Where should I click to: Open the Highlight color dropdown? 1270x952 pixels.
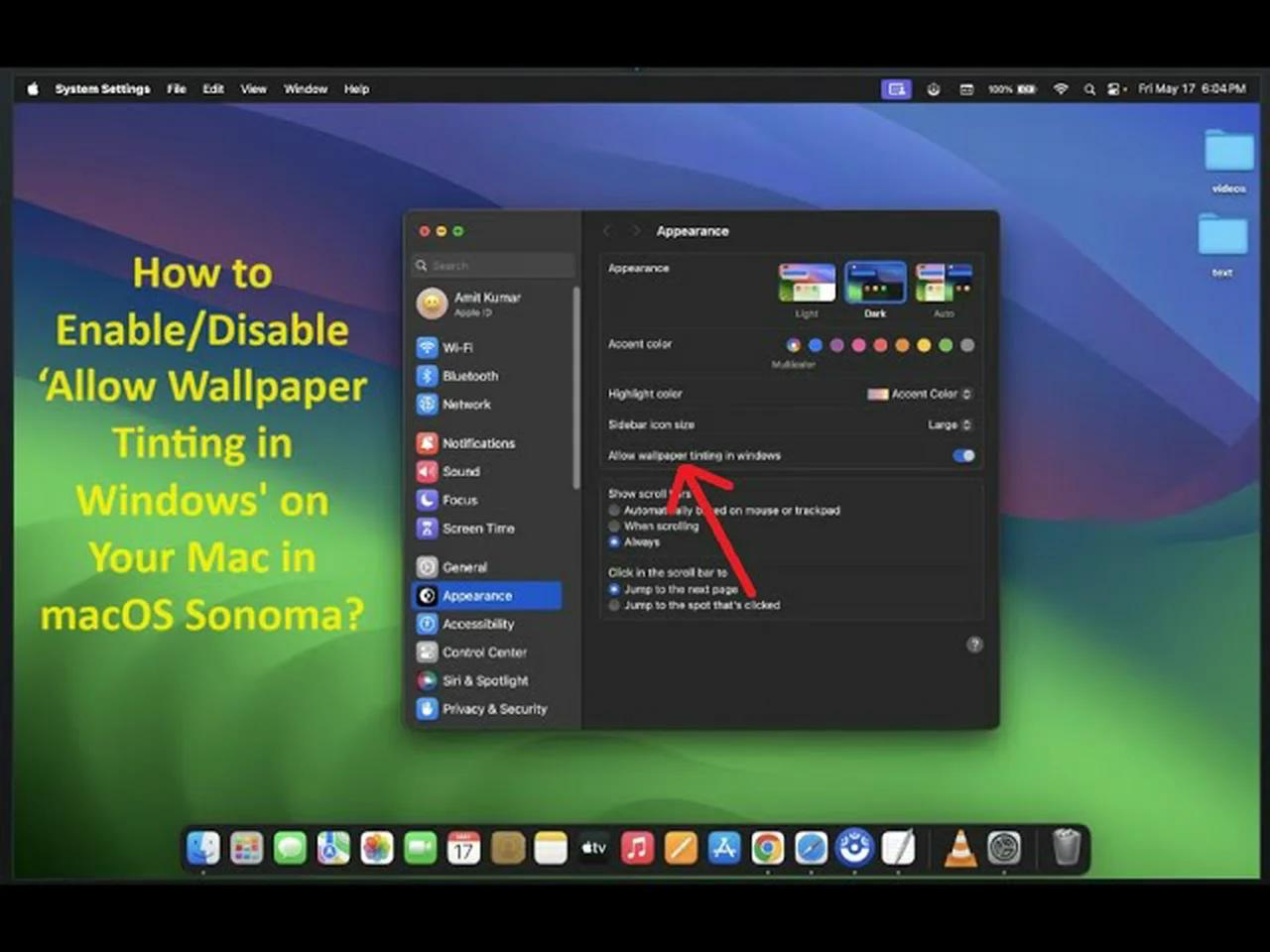click(x=920, y=394)
